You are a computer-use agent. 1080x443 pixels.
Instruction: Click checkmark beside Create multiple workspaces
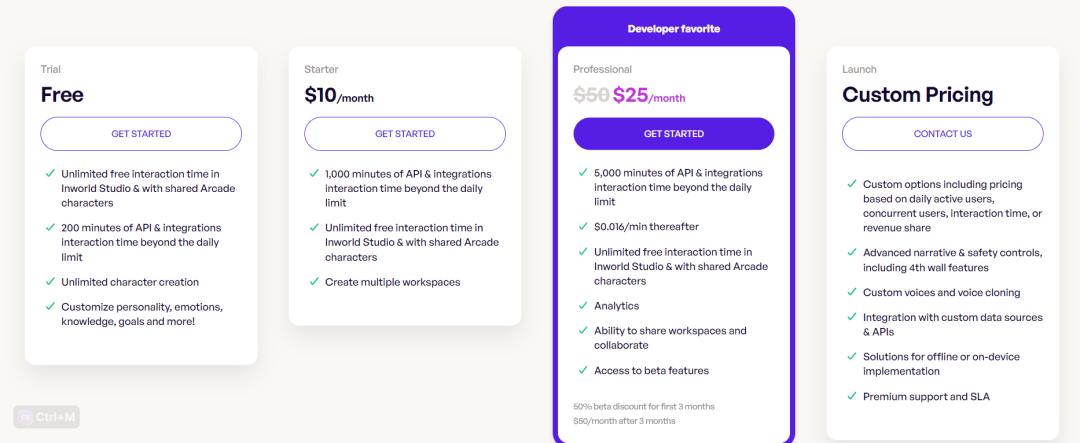point(314,281)
